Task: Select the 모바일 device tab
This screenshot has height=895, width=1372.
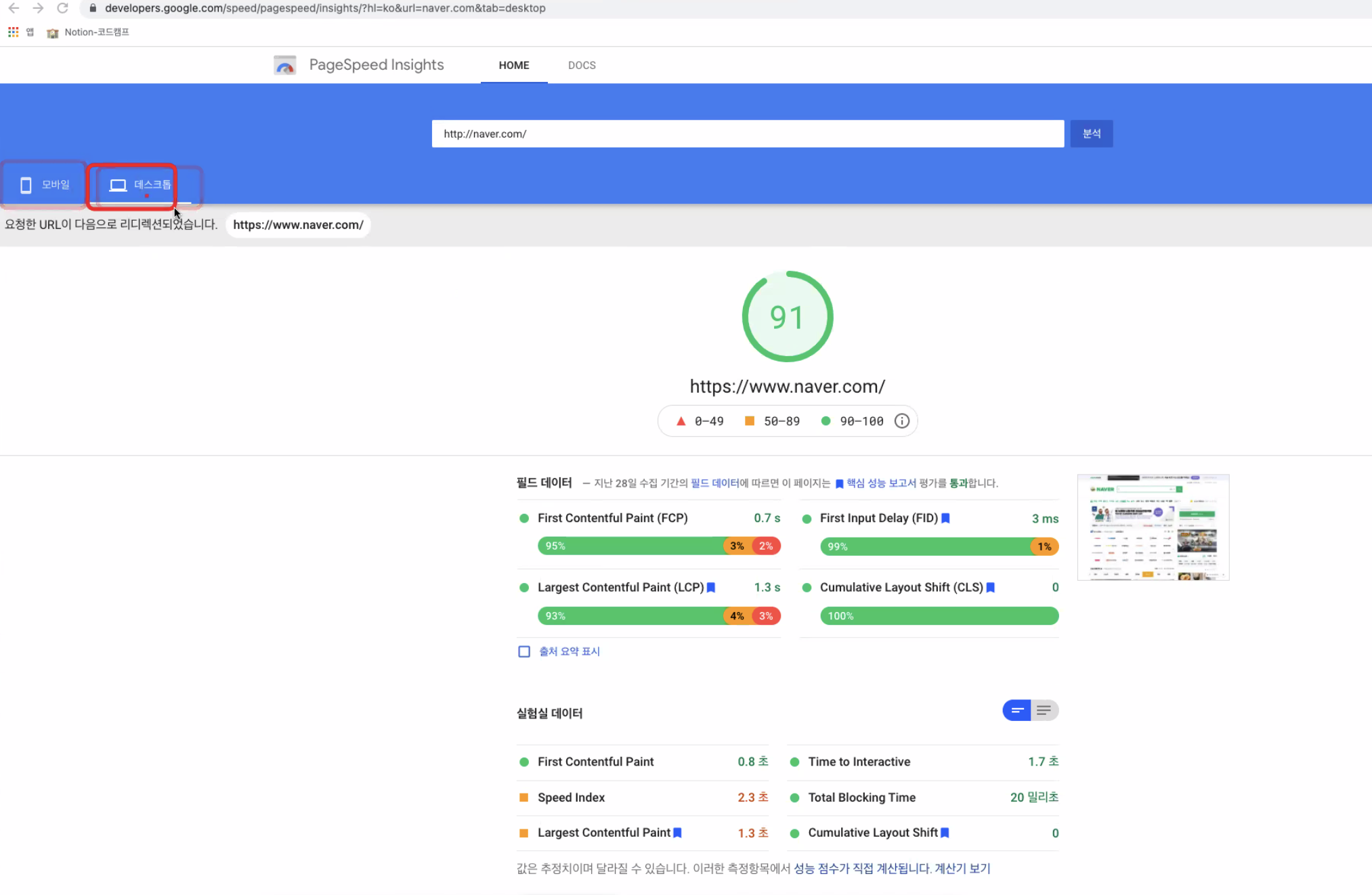Action: point(45,185)
